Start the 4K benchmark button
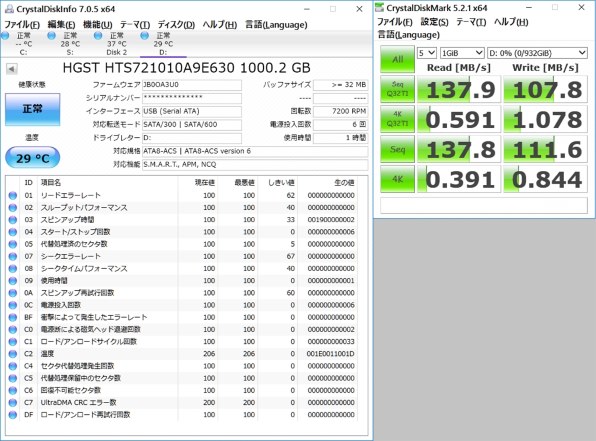The image size is (596, 441). click(397, 179)
